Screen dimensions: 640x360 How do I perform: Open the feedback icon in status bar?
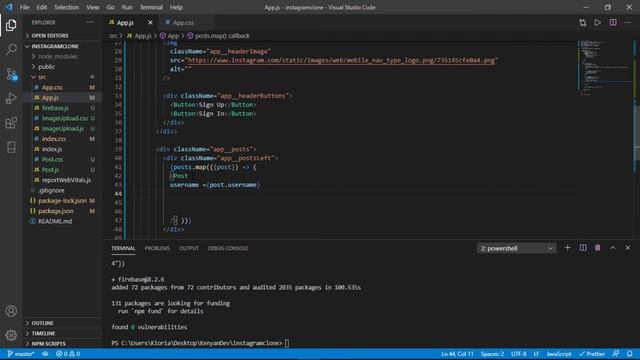tap(616, 354)
